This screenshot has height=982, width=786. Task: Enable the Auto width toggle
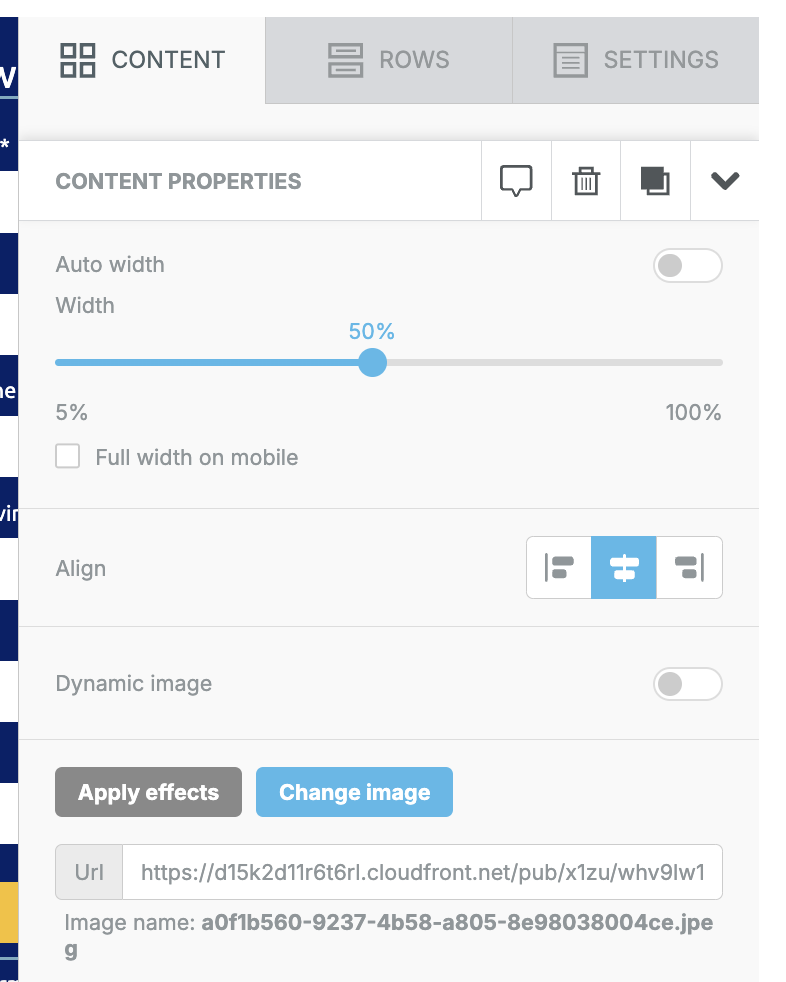coord(688,266)
